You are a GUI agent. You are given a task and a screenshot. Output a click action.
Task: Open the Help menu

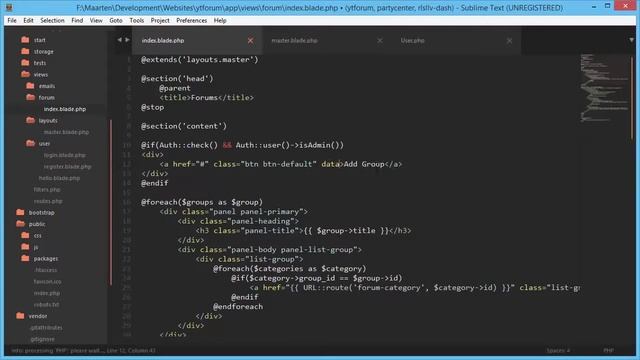(220, 20)
